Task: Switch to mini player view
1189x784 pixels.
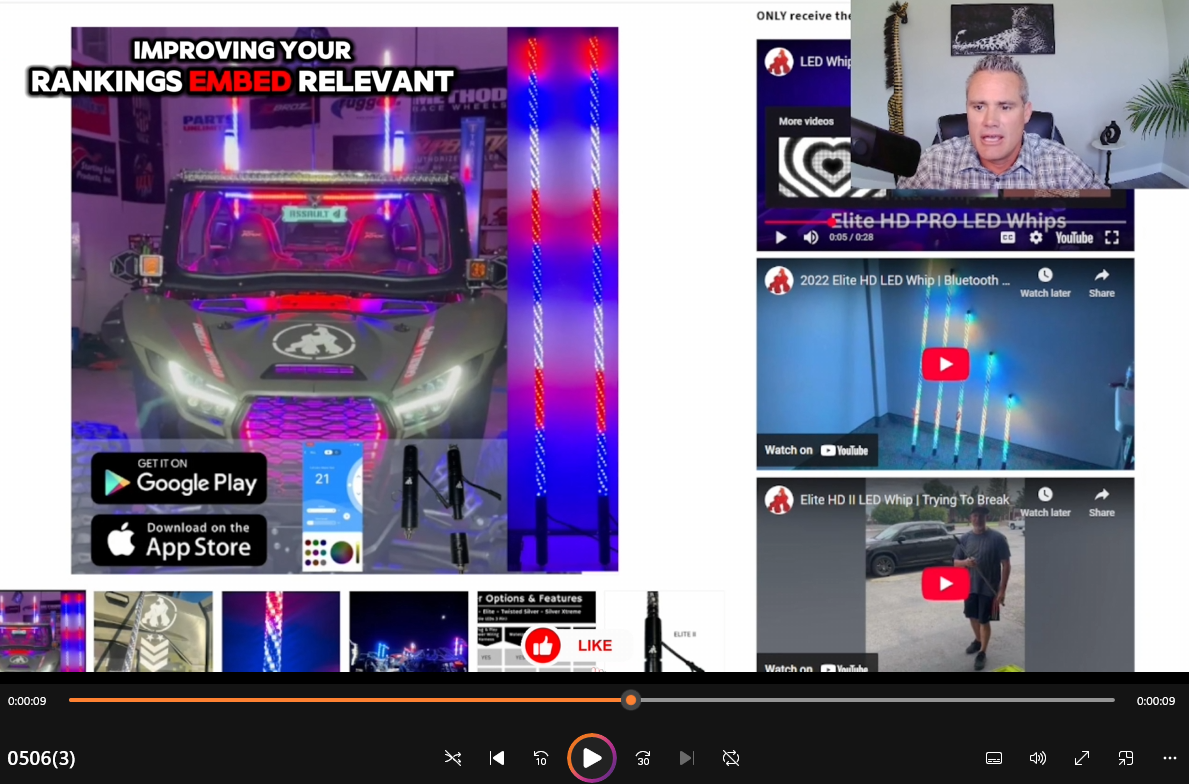Action: point(1126,758)
